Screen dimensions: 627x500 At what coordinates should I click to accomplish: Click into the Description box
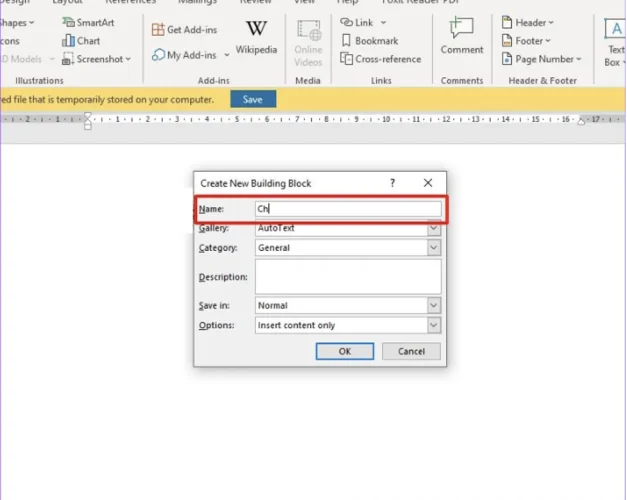pos(348,277)
